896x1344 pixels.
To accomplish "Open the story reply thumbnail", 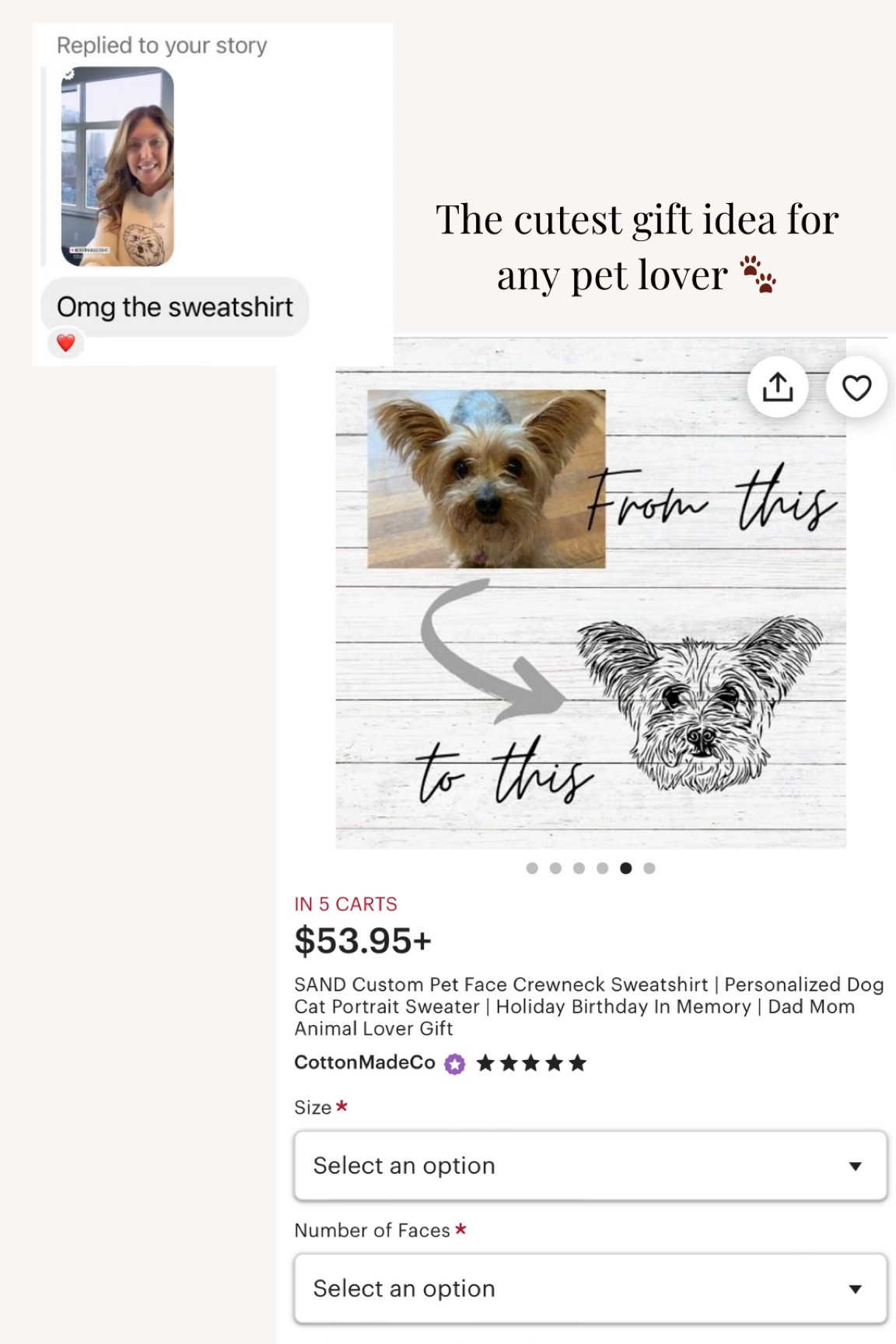I will [117, 166].
